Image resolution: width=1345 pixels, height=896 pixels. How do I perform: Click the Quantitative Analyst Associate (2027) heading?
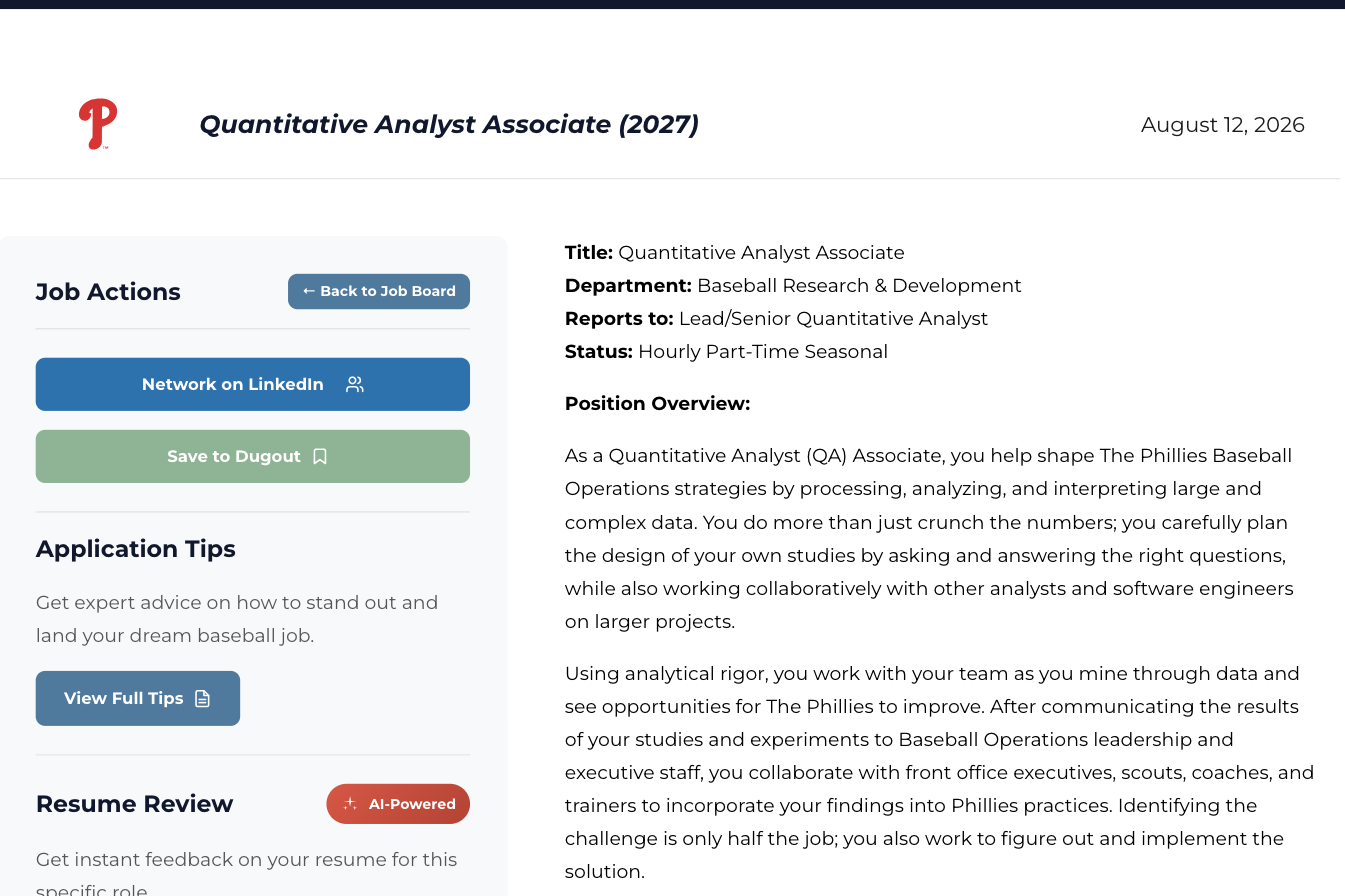coord(449,124)
